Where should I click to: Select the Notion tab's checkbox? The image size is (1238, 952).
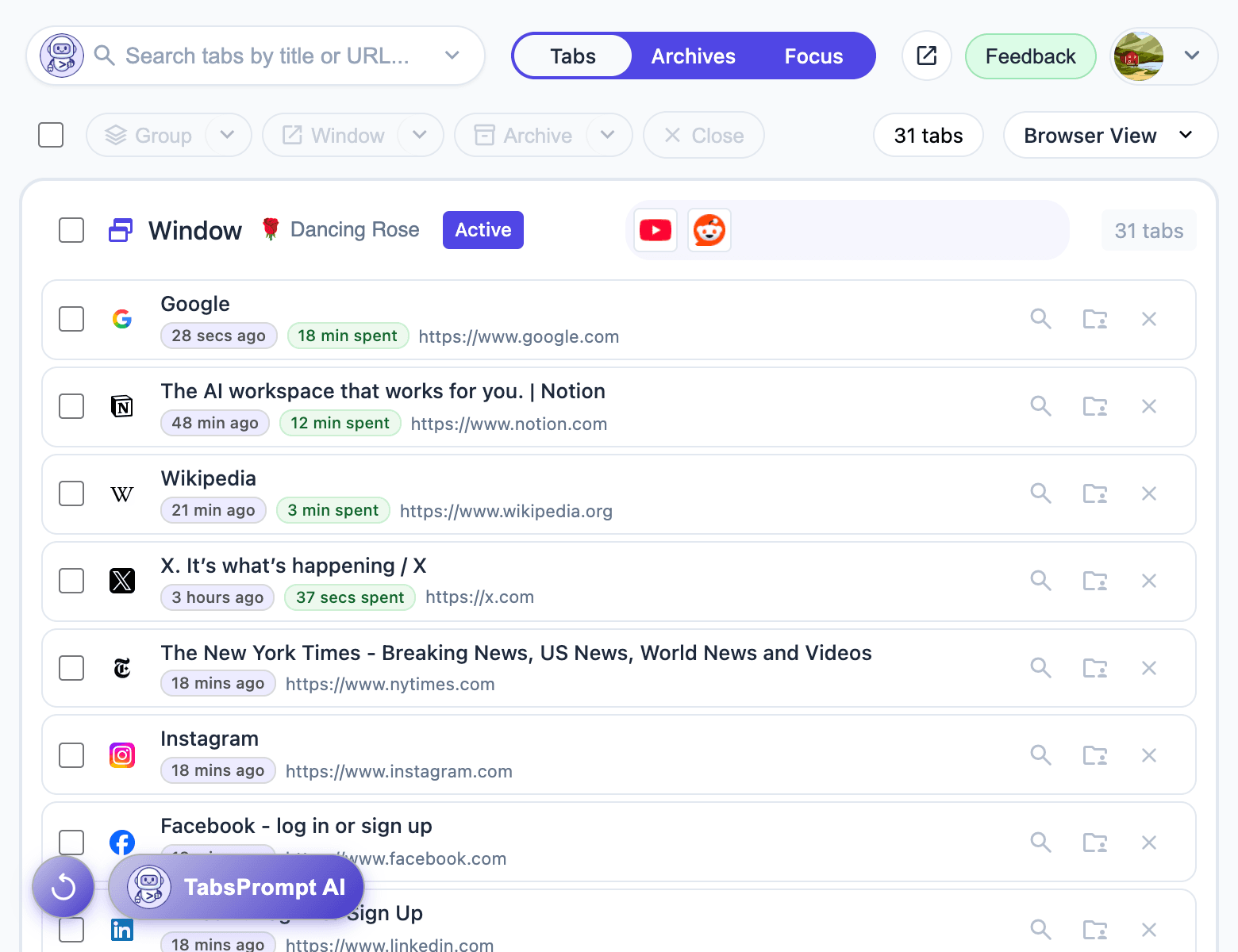click(x=71, y=406)
